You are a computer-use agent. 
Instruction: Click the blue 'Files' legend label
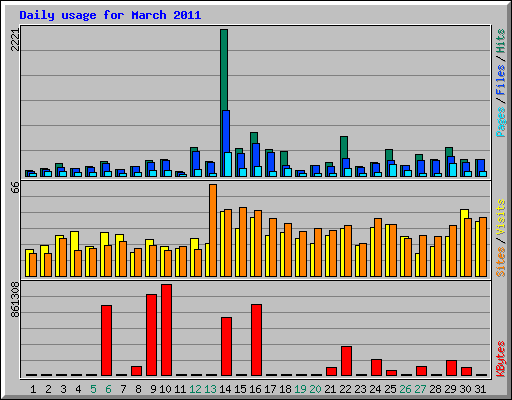(501, 80)
